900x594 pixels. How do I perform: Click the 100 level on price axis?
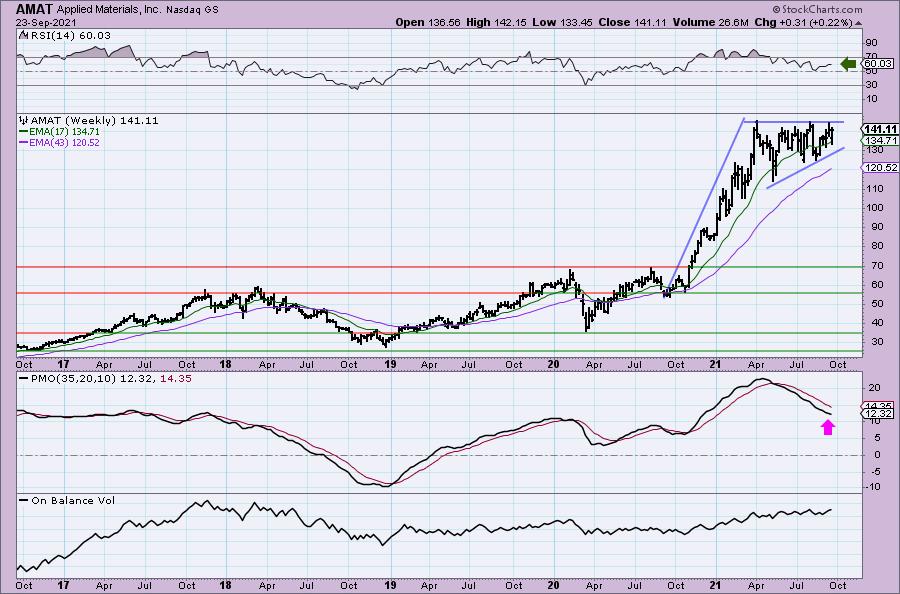(x=874, y=207)
